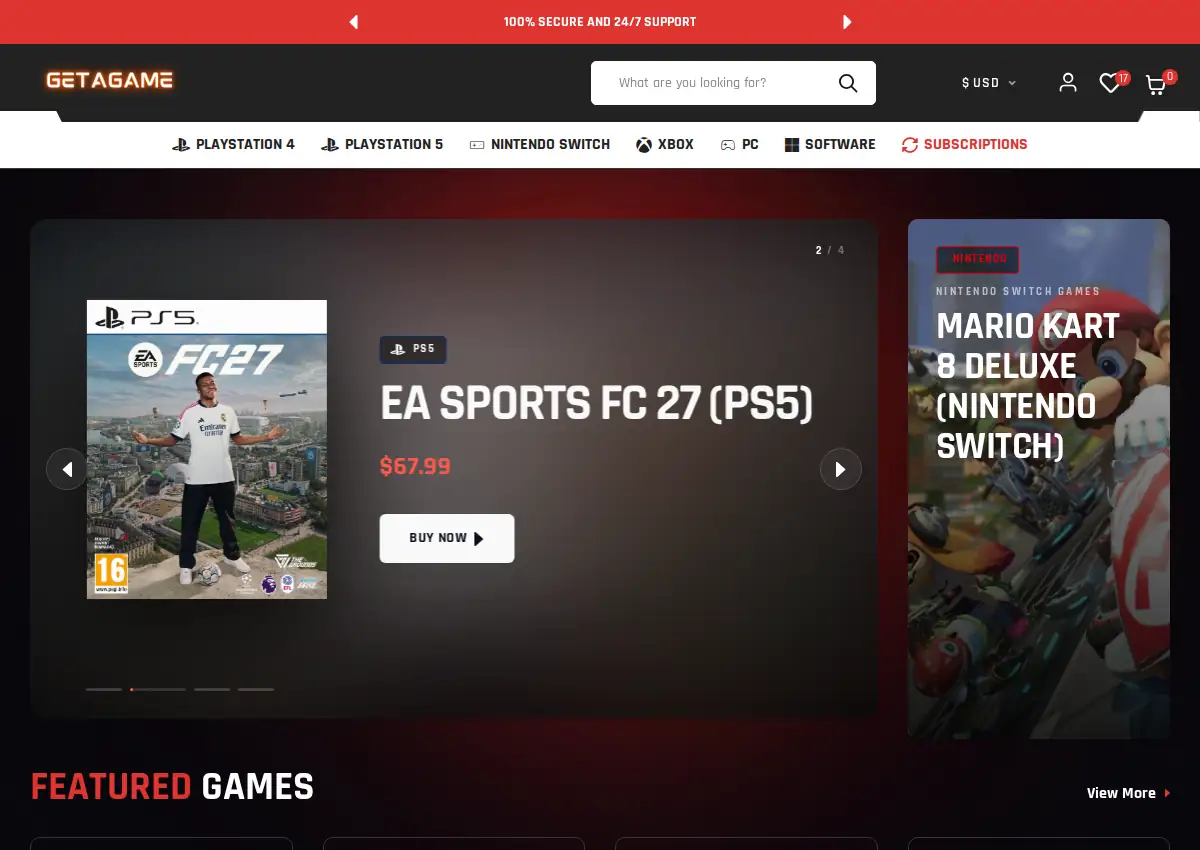This screenshot has height=850, width=1200.
Task: Open the GETAGAME logo homepage
Action: pyautogui.click(x=109, y=80)
